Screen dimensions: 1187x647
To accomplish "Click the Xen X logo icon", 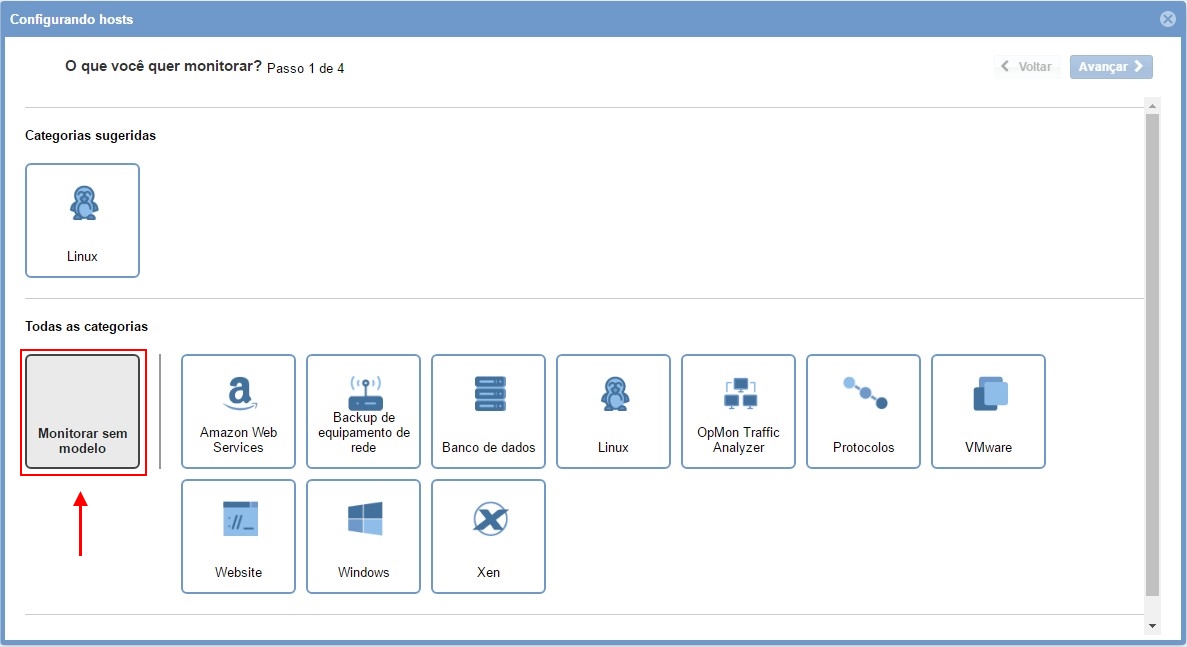I will 489,519.
